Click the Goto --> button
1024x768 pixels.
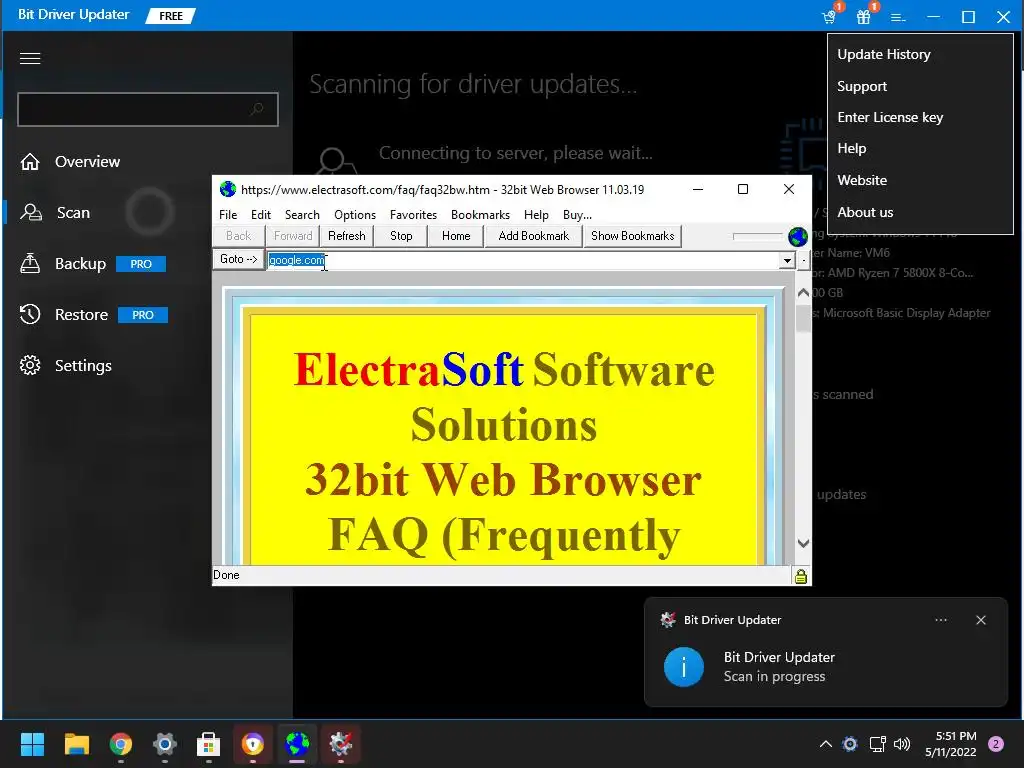(x=238, y=259)
